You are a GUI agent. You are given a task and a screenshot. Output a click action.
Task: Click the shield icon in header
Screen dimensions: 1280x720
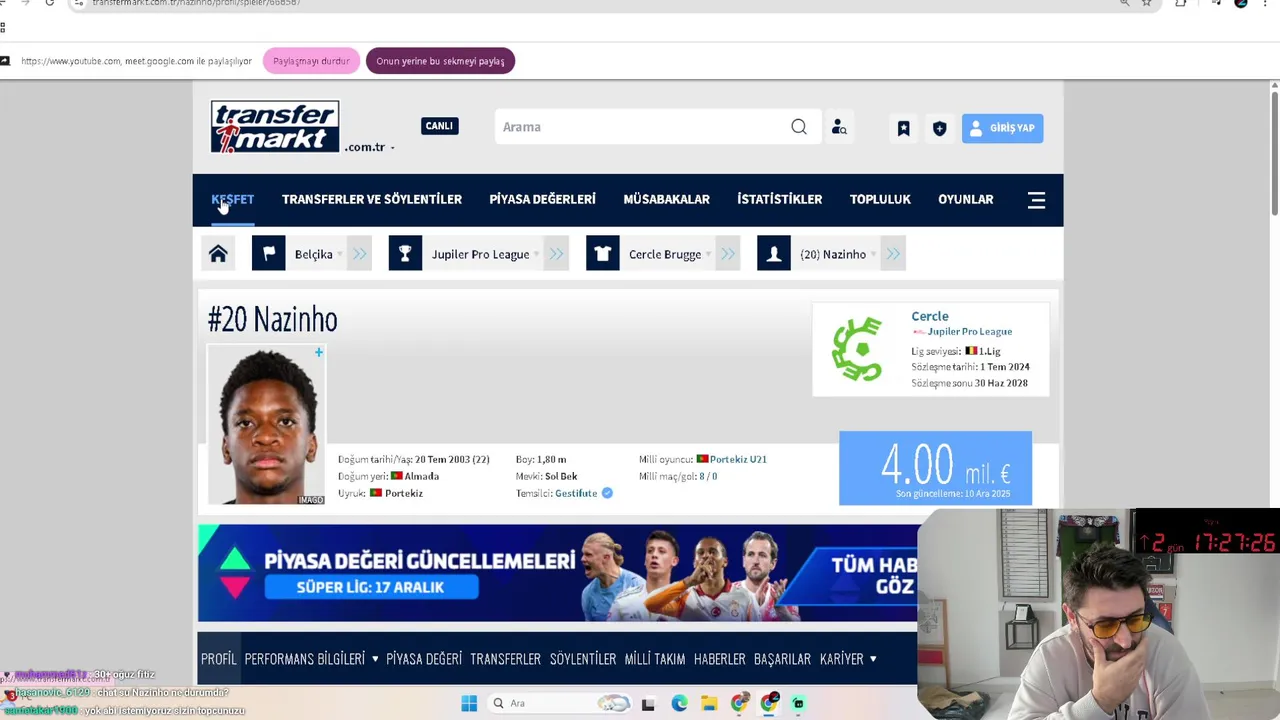[x=939, y=128]
